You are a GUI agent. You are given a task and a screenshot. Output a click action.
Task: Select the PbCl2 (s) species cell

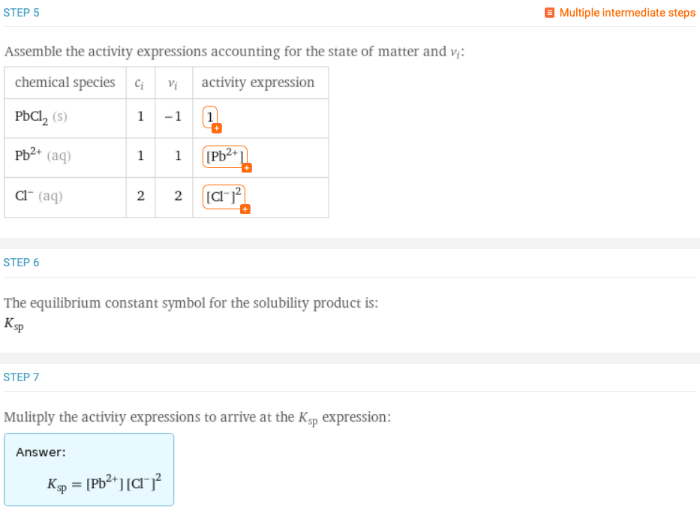point(41,117)
